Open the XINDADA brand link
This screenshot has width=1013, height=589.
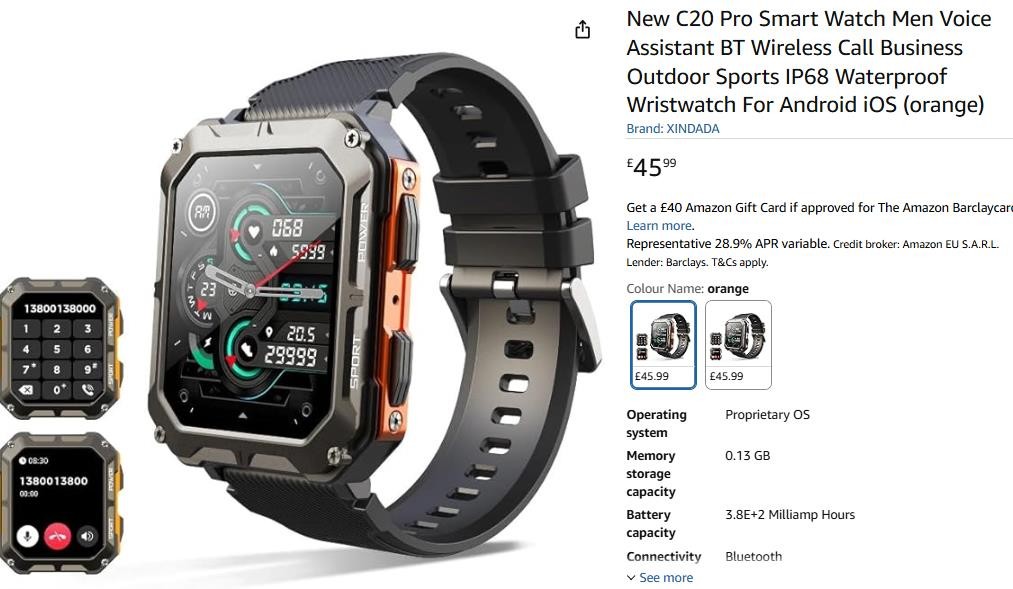(x=673, y=129)
